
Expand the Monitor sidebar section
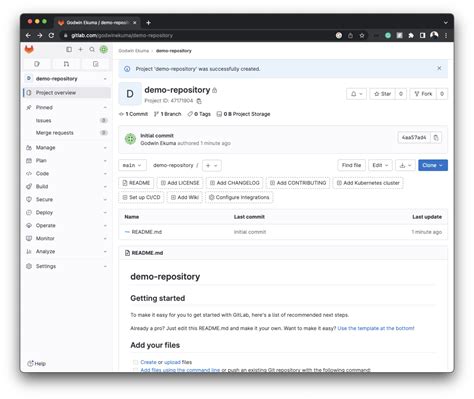click(x=67, y=238)
